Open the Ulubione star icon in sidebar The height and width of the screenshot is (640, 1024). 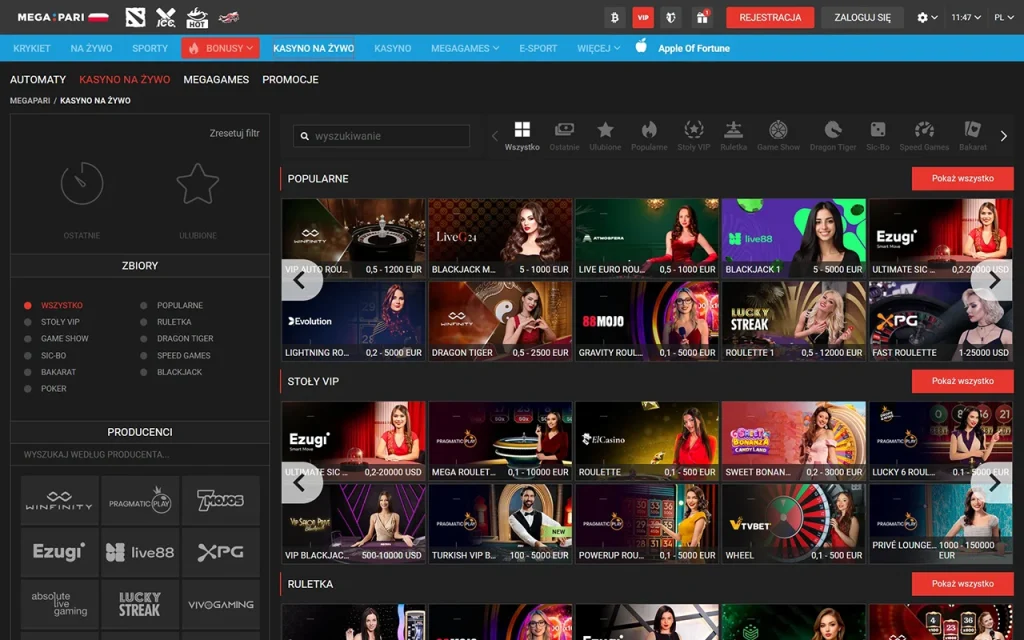[198, 184]
